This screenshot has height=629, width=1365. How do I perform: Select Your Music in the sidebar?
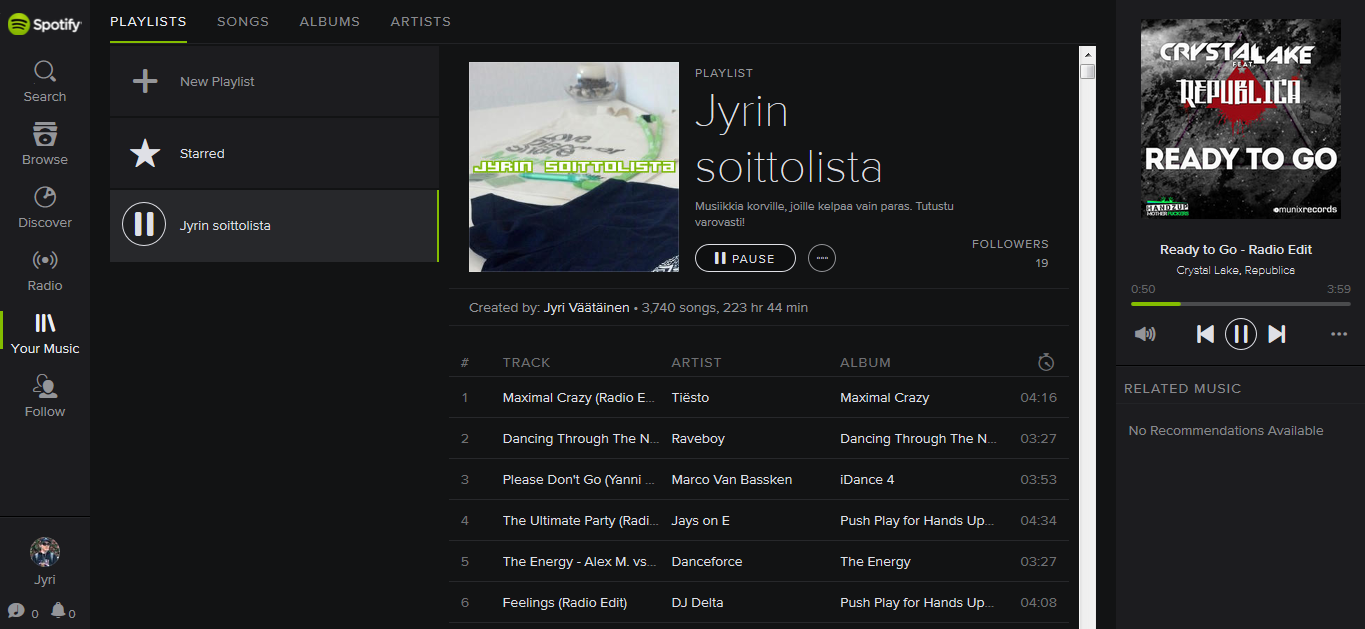[x=45, y=334]
